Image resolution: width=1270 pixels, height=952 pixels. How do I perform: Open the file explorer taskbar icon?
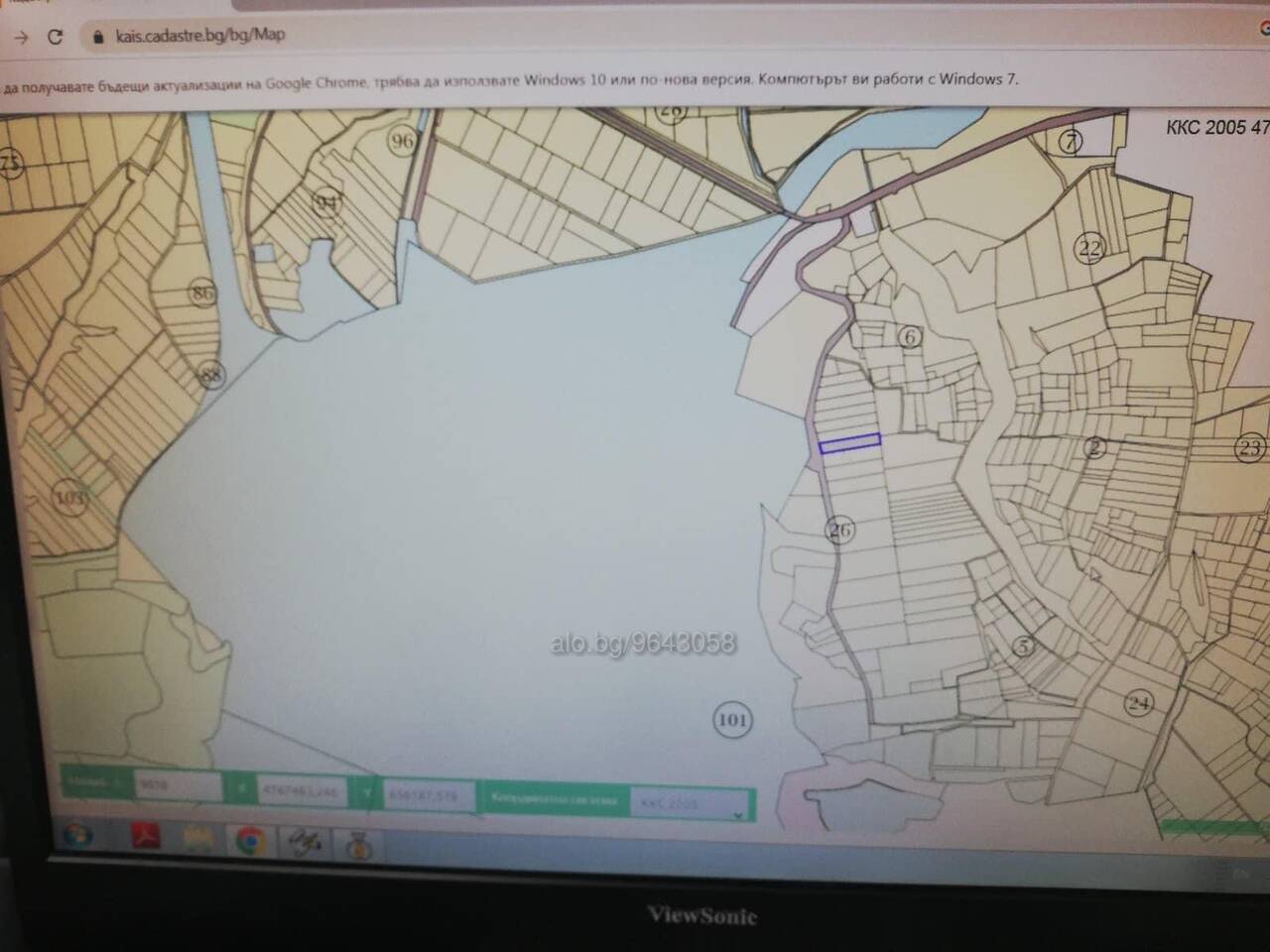tap(198, 839)
